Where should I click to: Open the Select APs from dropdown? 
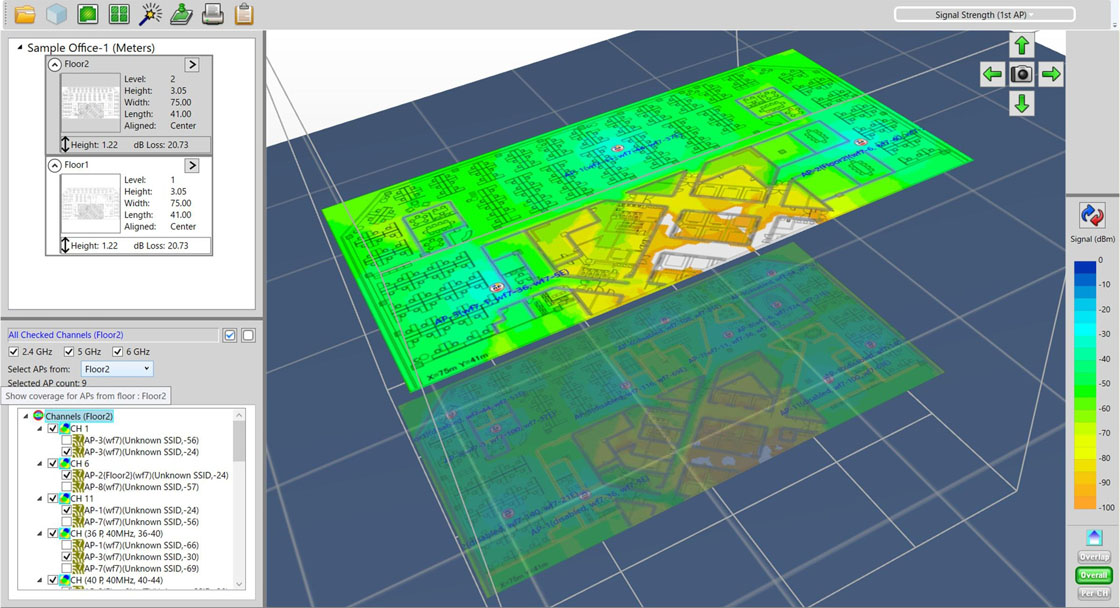[117, 369]
